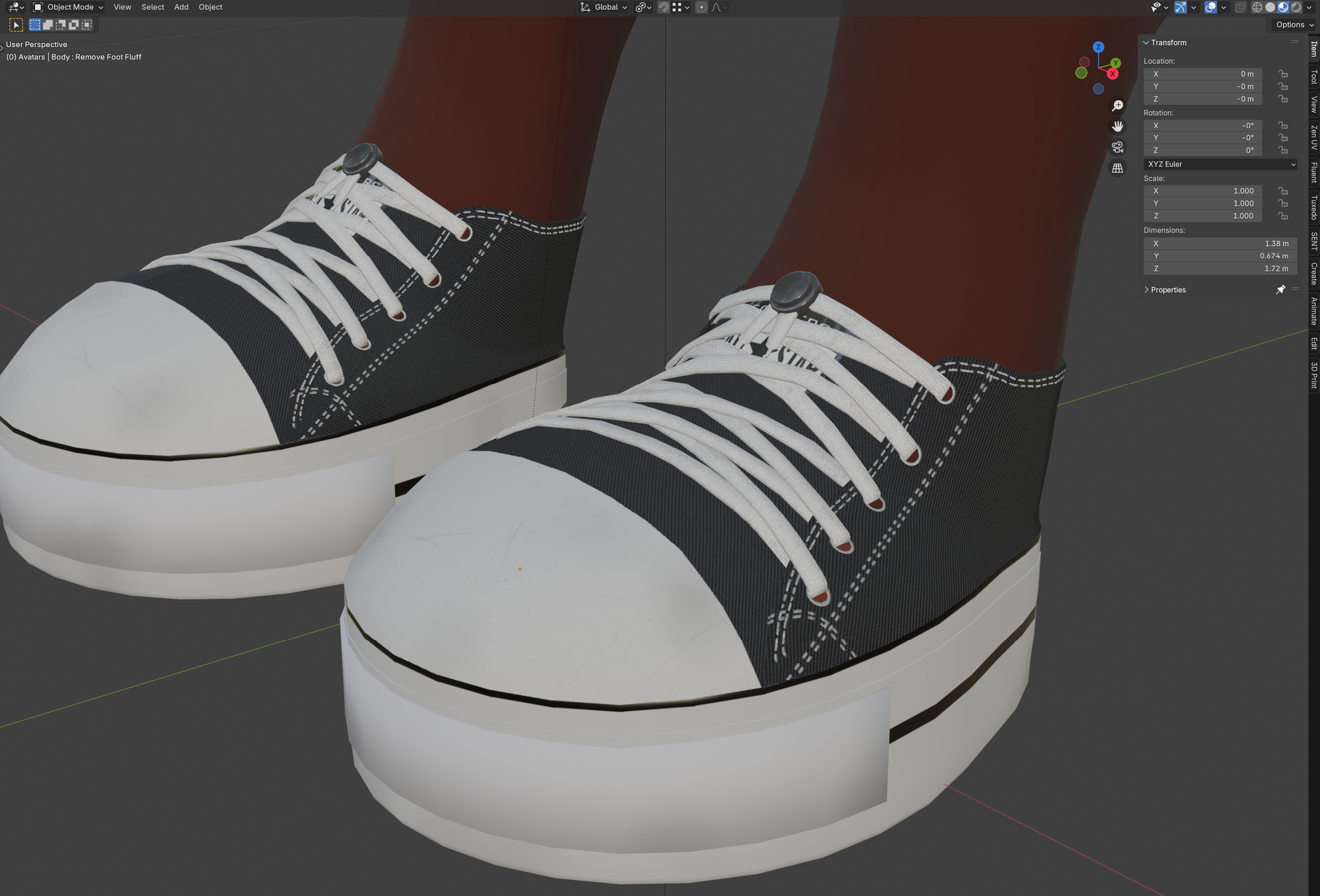Switch to rendered viewport shading
The height and width of the screenshot is (896, 1320).
tap(1296, 7)
